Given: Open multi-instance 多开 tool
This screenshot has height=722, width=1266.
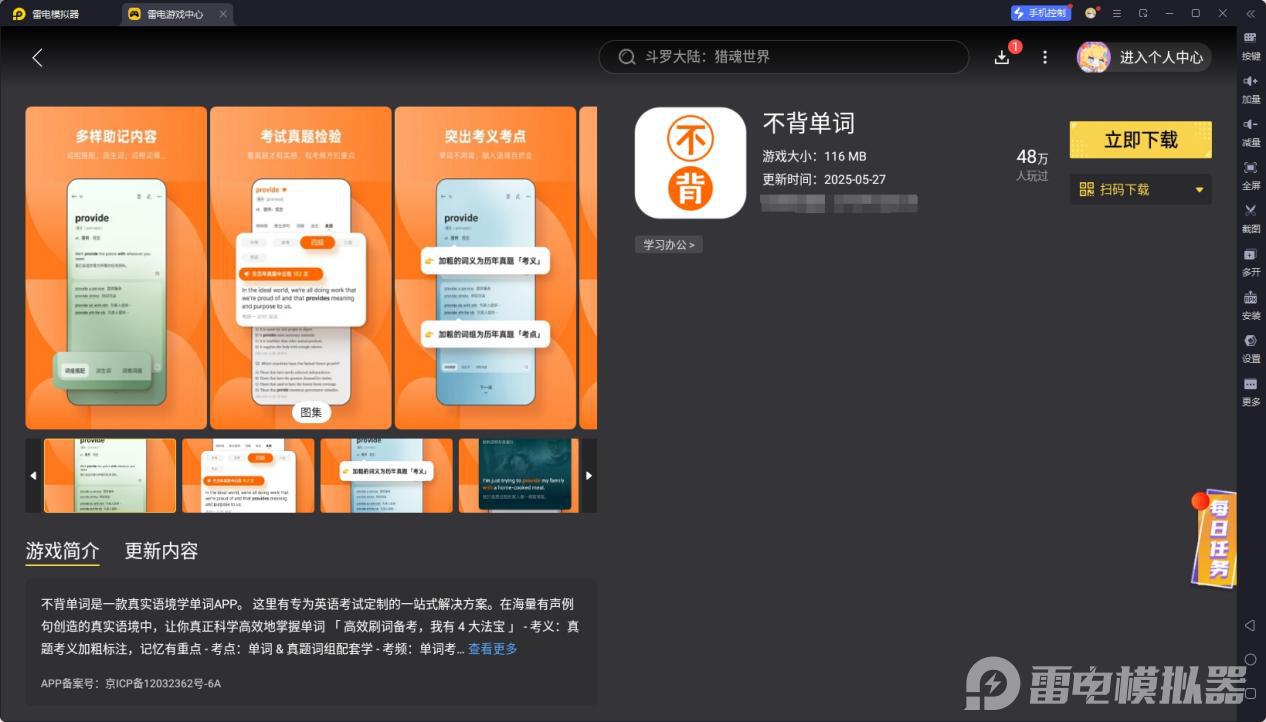Looking at the screenshot, I should tap(1250, 261).
